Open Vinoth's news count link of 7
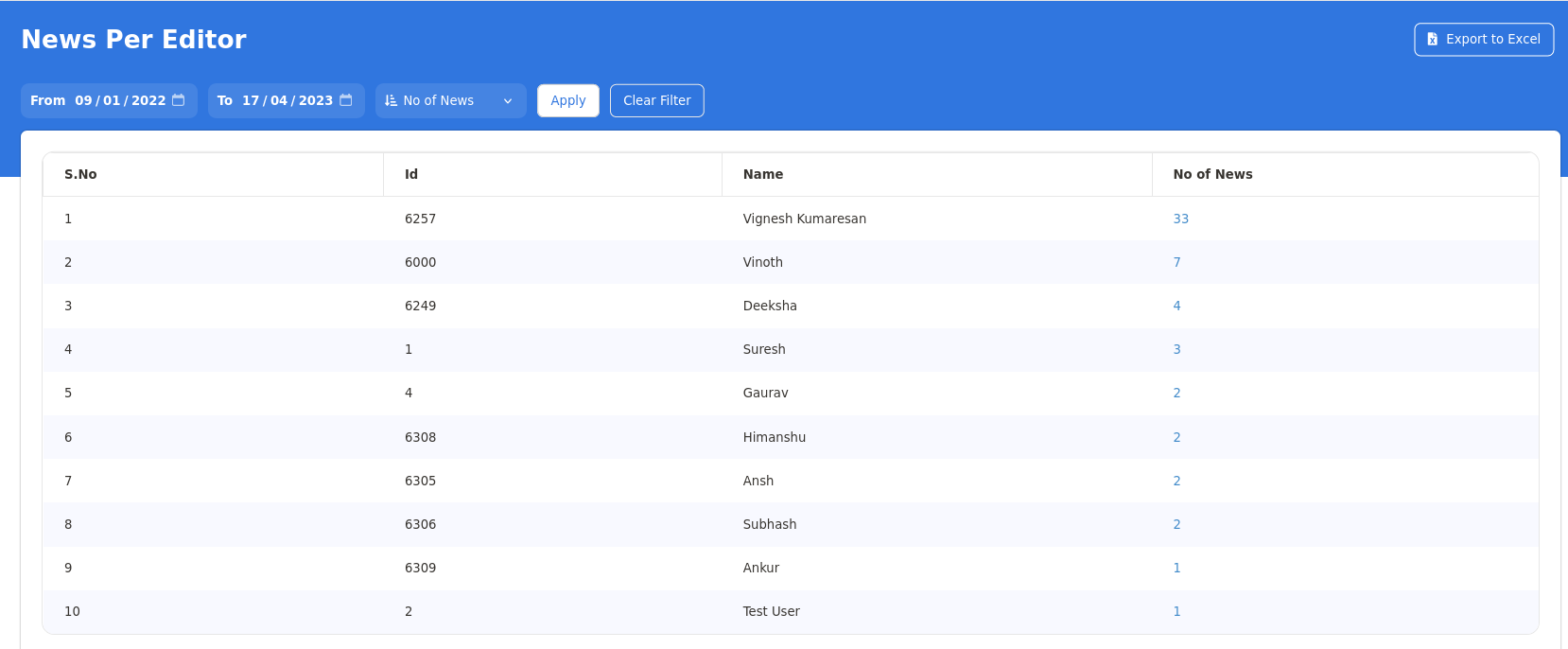This screenshot has width=1568, height=649. point(1176,262)
